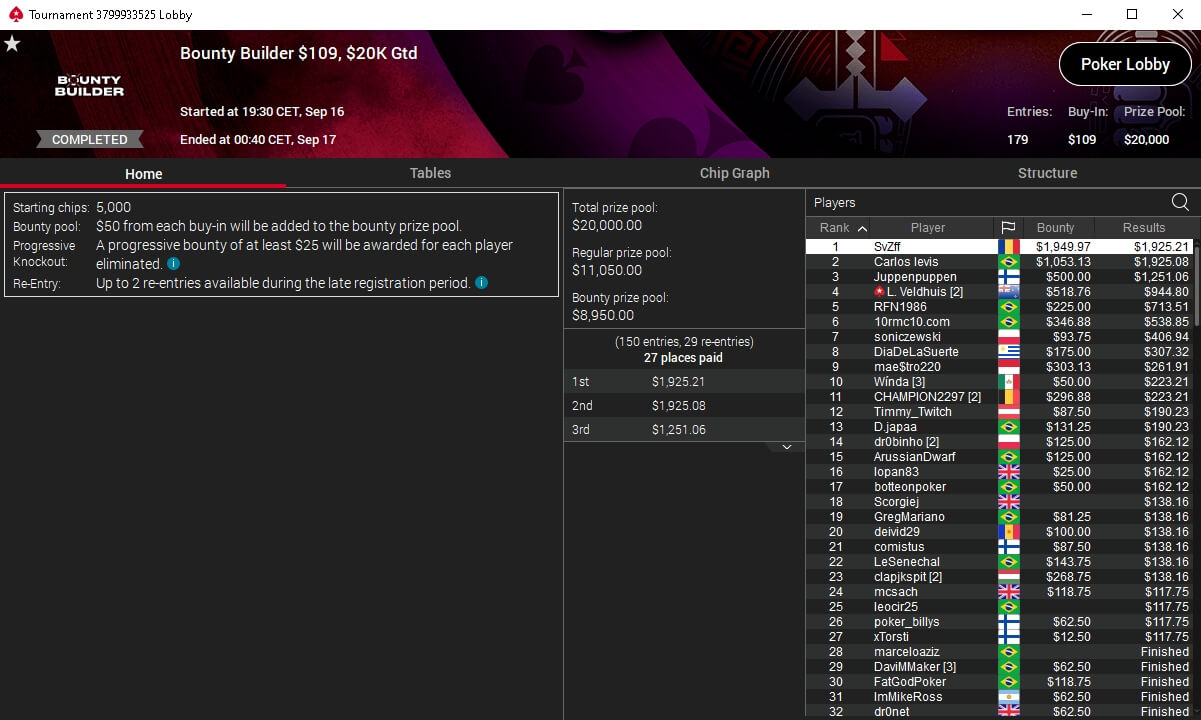This screenshot has width=1201, height=720.
Task: Click the Re-Entry info icon
Action: (x=481, y=283)
